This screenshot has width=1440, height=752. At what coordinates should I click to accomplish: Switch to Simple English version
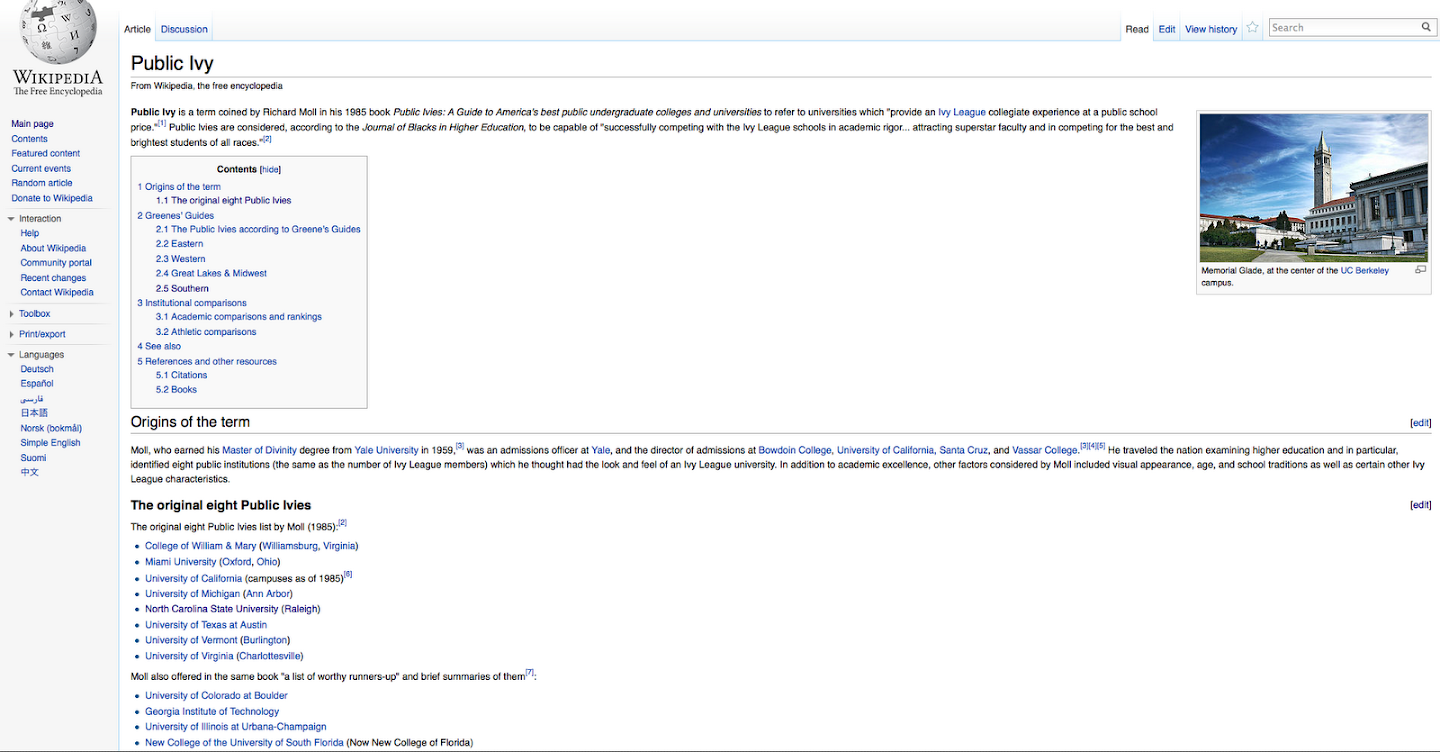[x=50, y=443]
